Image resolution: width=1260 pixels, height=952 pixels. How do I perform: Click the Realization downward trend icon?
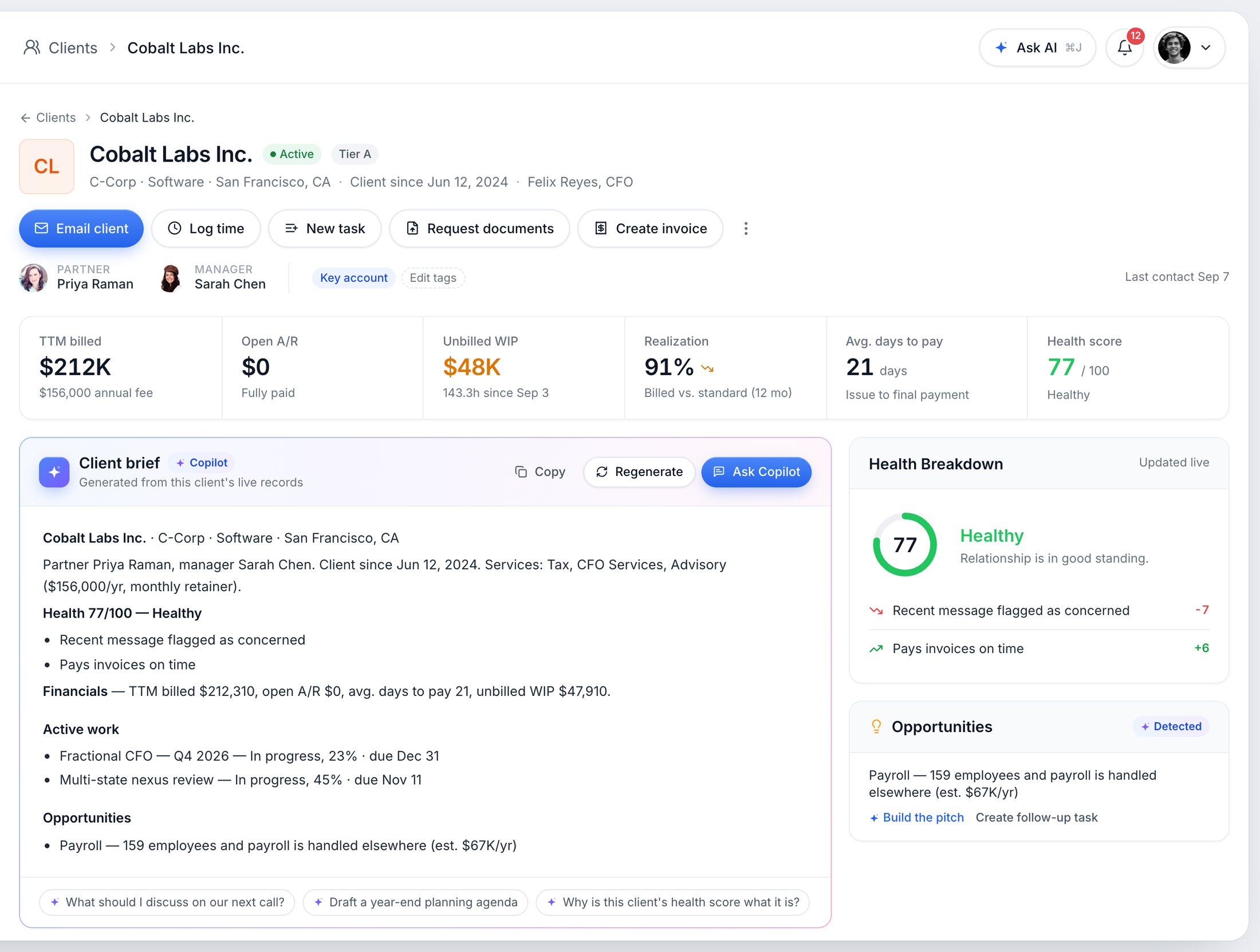707,369
